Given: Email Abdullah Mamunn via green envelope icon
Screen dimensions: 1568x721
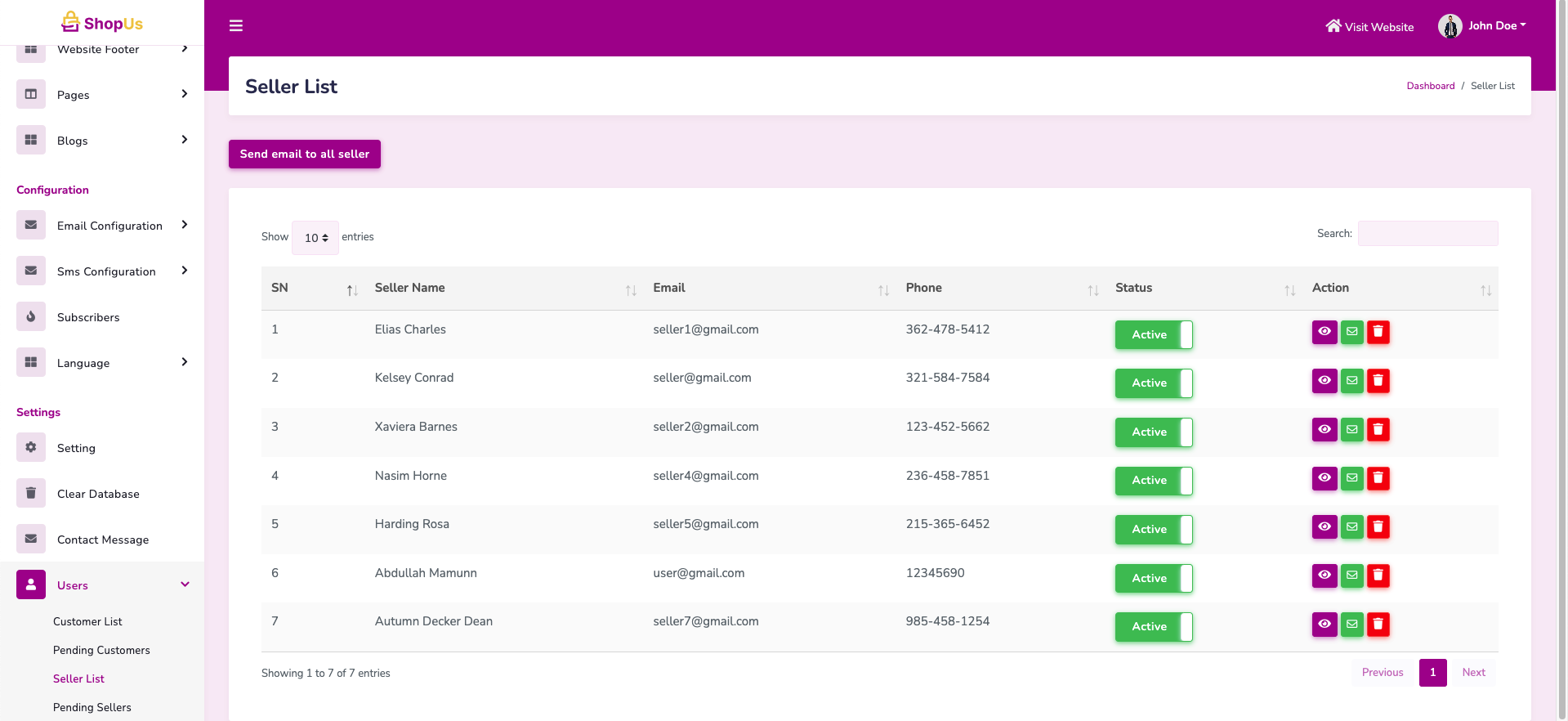Looking at the screenshot, I should [x=1351, y=575].
